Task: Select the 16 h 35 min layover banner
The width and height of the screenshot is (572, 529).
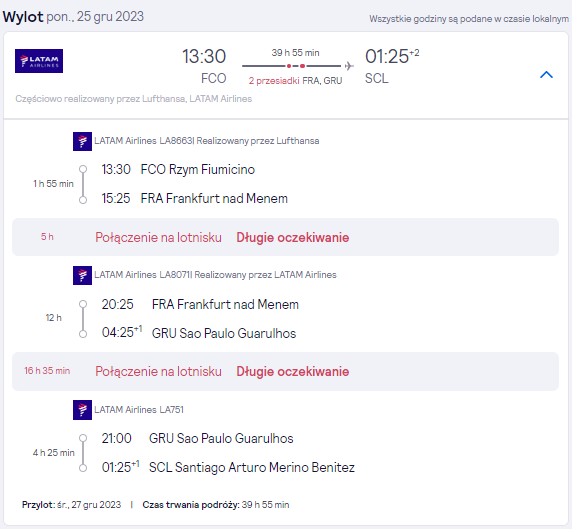Action: pyautogui.click(x=285, y=371)
